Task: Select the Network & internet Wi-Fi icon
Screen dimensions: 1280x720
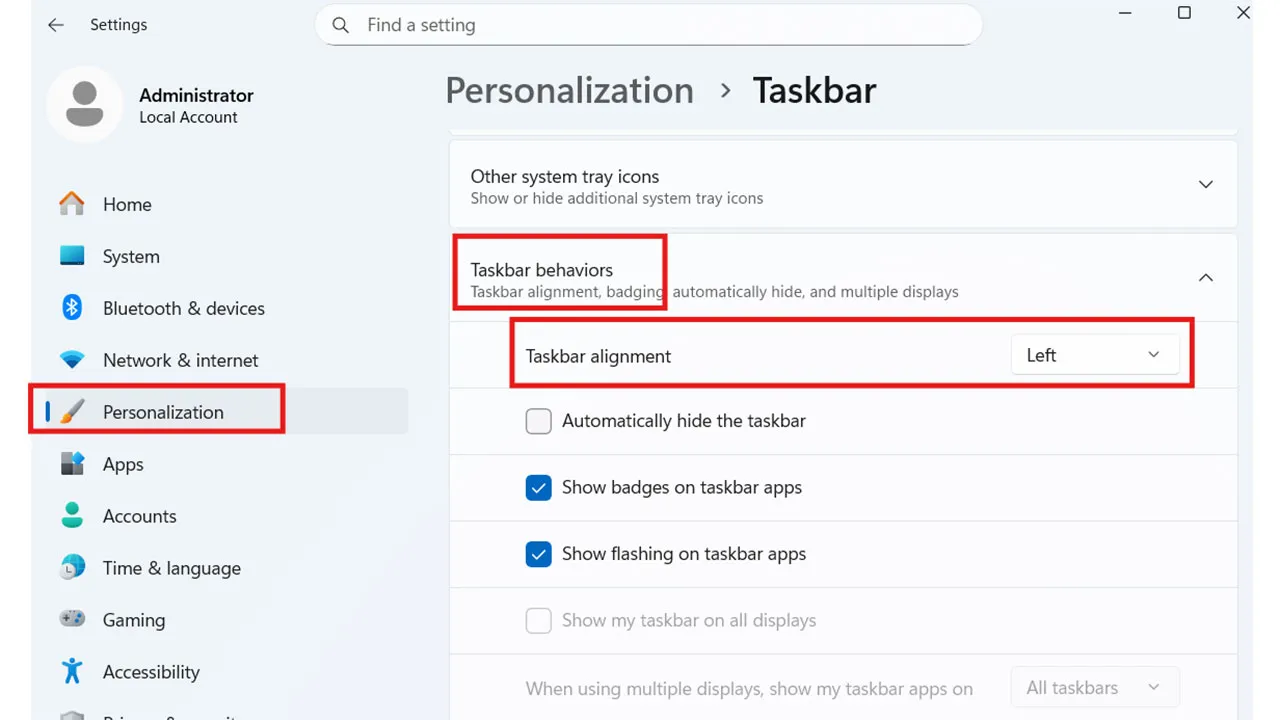Action: (71, 360)
